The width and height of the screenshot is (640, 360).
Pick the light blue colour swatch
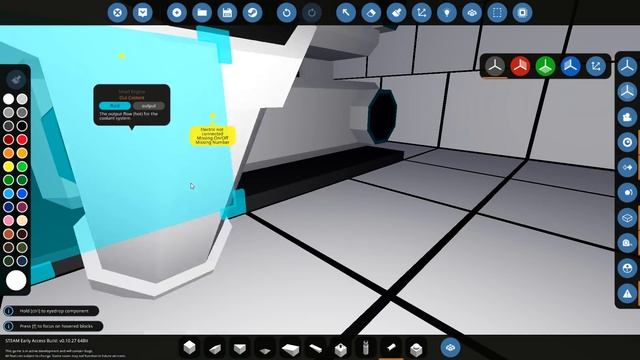pyautogui.click(x=9, y=193)
